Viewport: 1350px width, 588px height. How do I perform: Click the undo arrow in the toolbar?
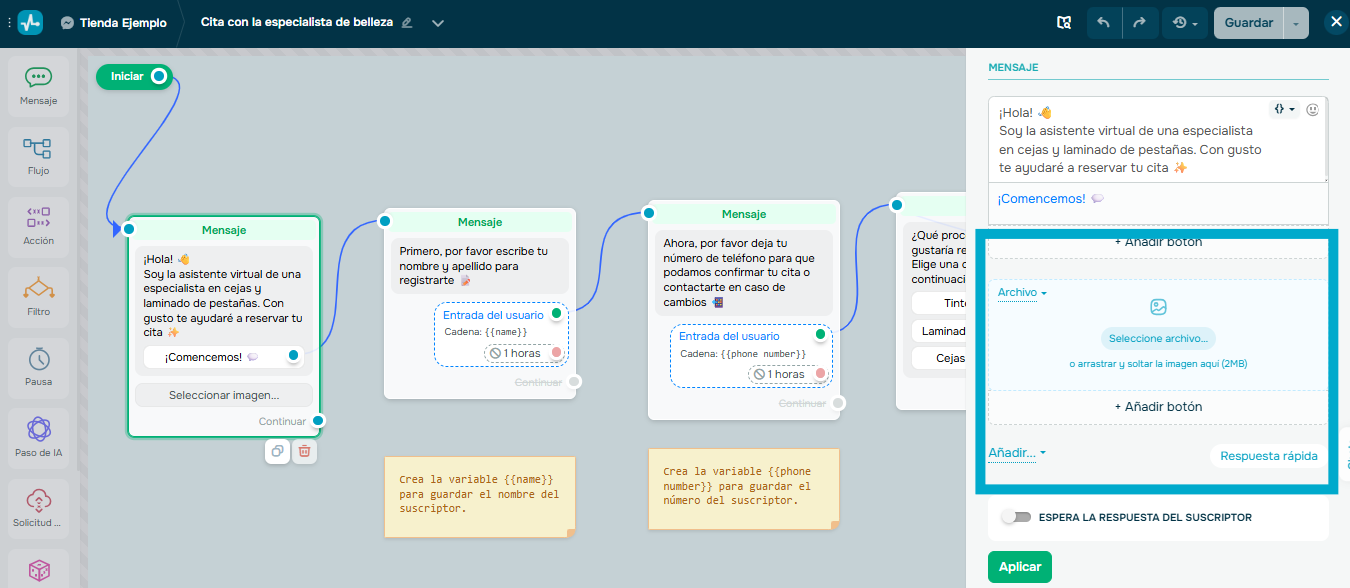coord(1104,21)
